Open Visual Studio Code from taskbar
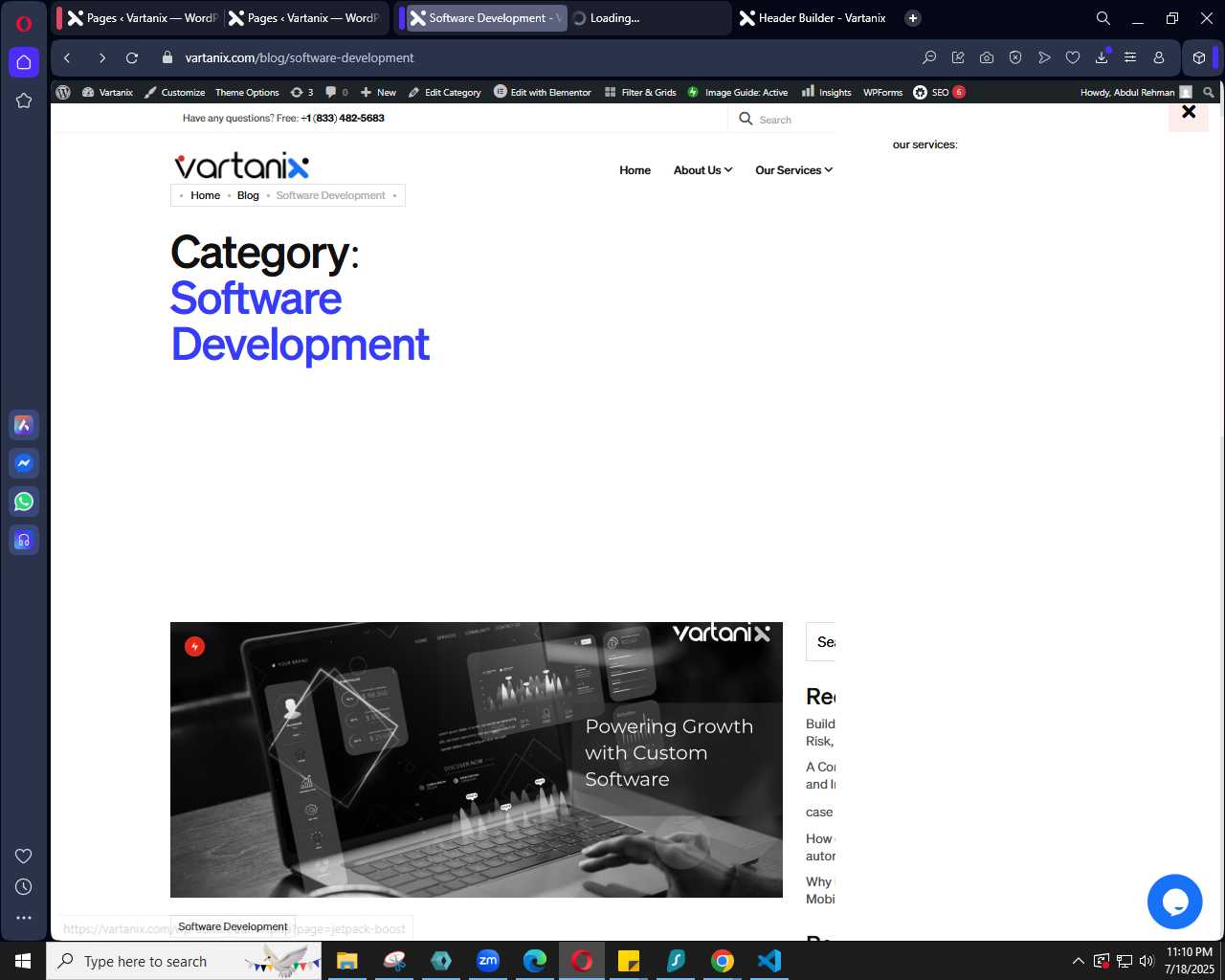 [x=769, y=961]
